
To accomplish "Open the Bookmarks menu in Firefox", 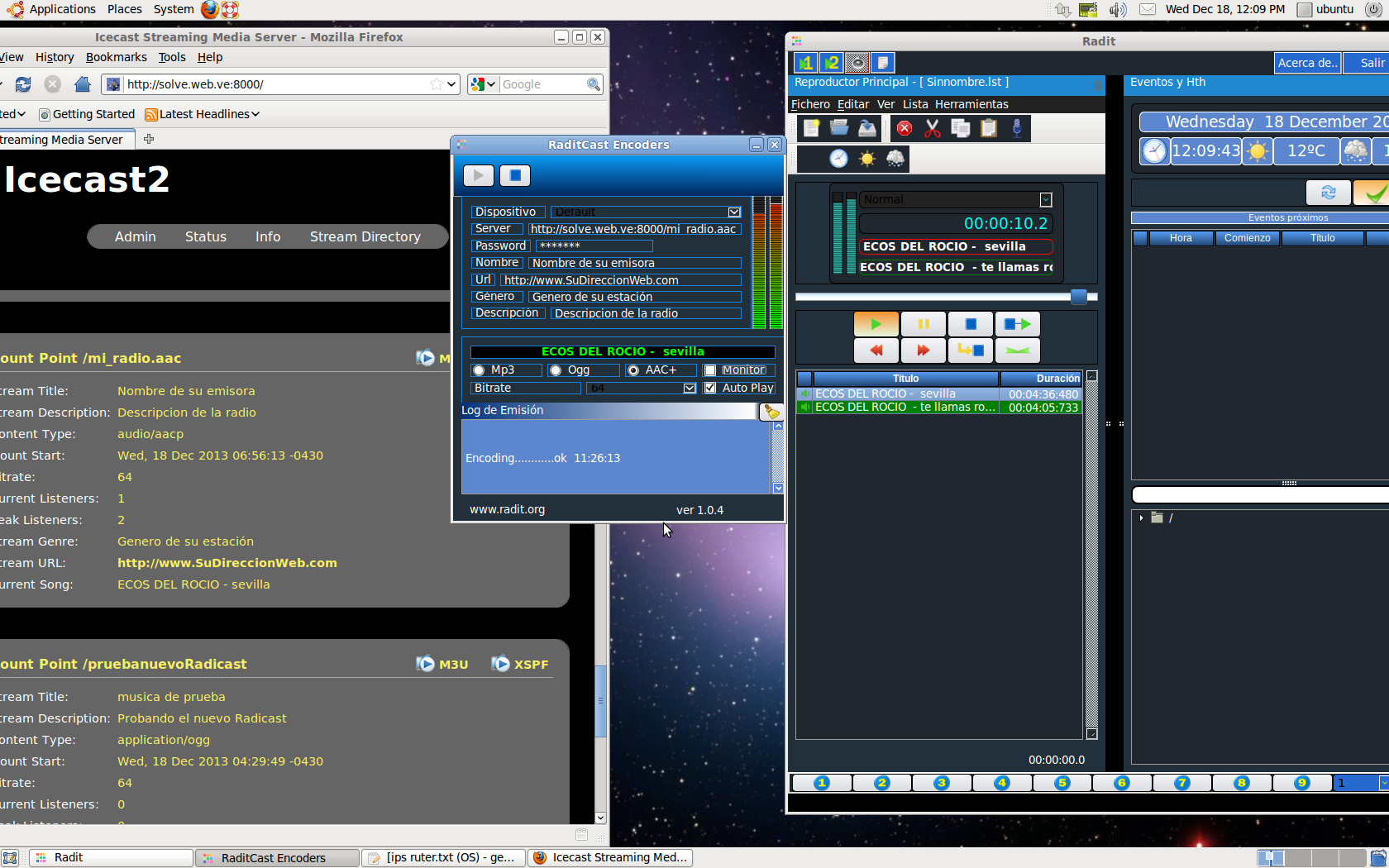I will tap(117, 57).
